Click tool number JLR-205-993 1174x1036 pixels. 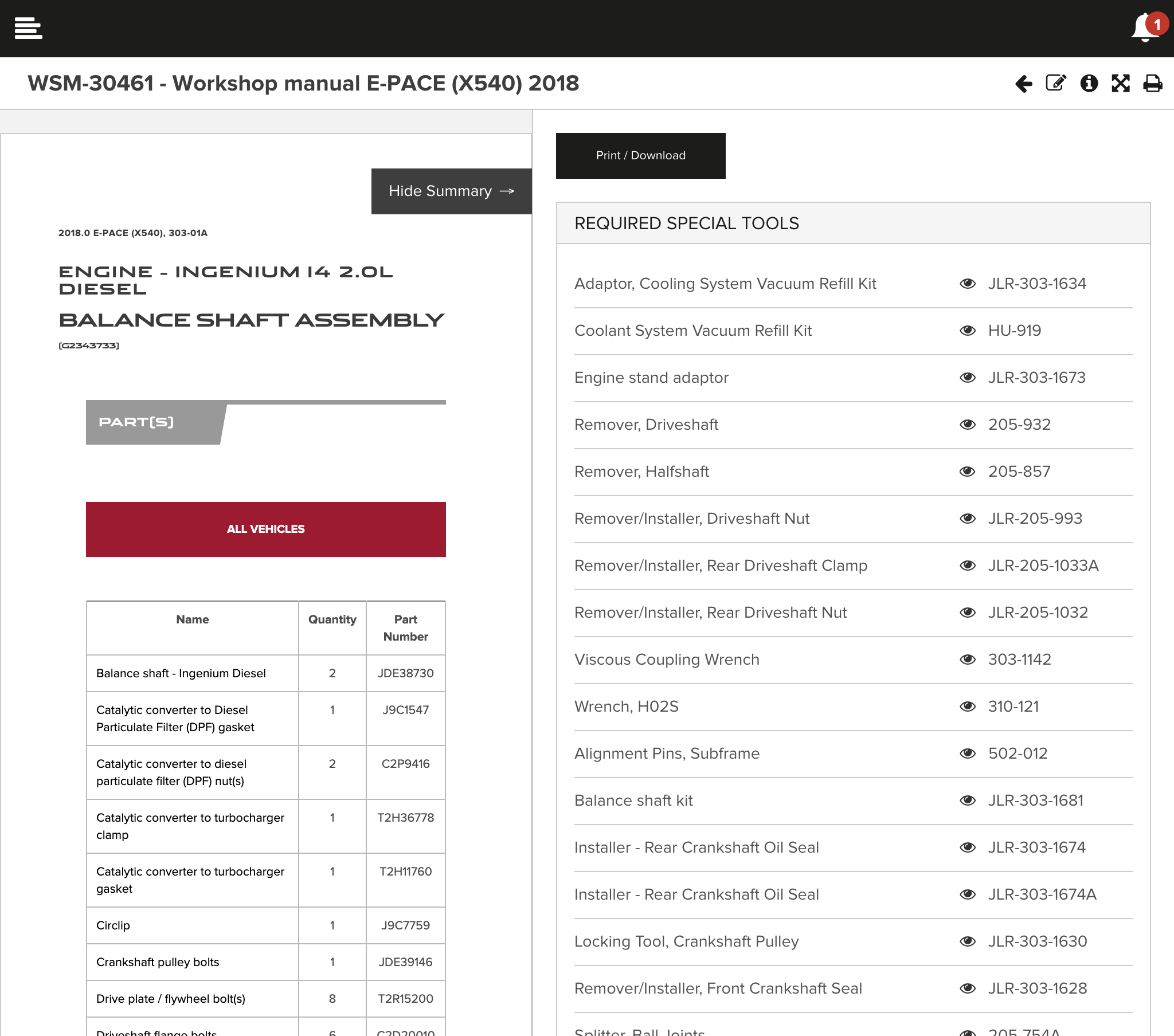tap(1035, 519)
